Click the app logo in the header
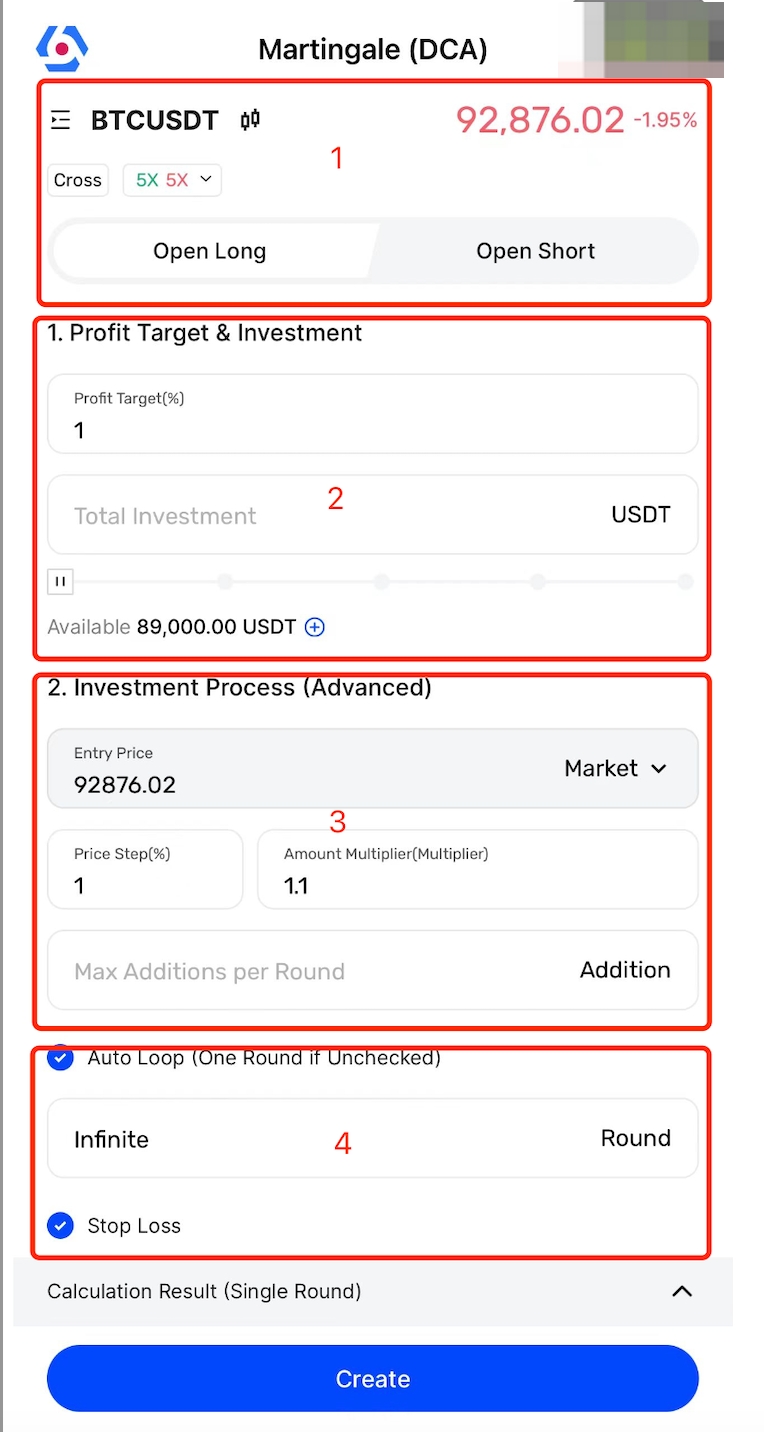Viewport: 764px width, 1432px height. pyautogui.click(x=62, y=47)
